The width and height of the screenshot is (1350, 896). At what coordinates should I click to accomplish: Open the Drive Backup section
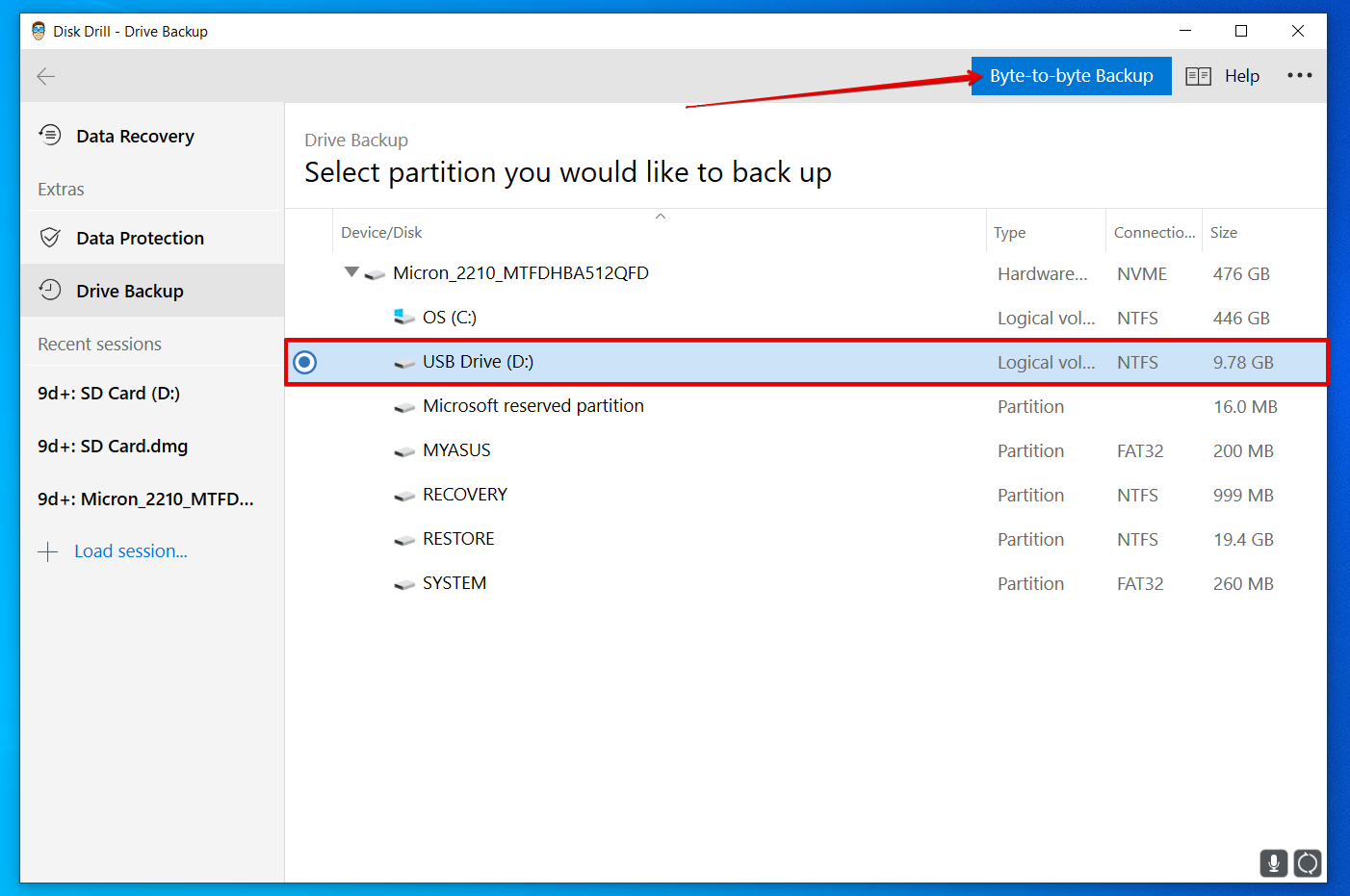click(x=152, y=291)
